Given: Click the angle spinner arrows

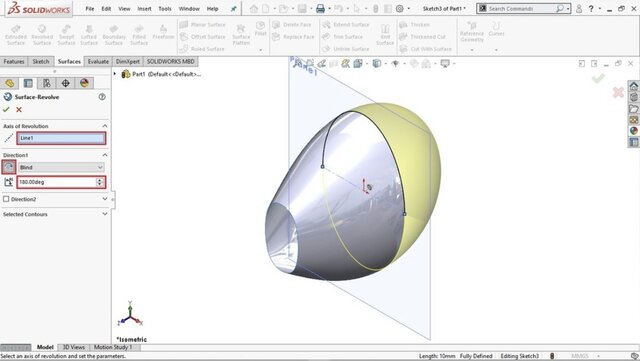Looking at the screenshot, I should coord(100,182).
